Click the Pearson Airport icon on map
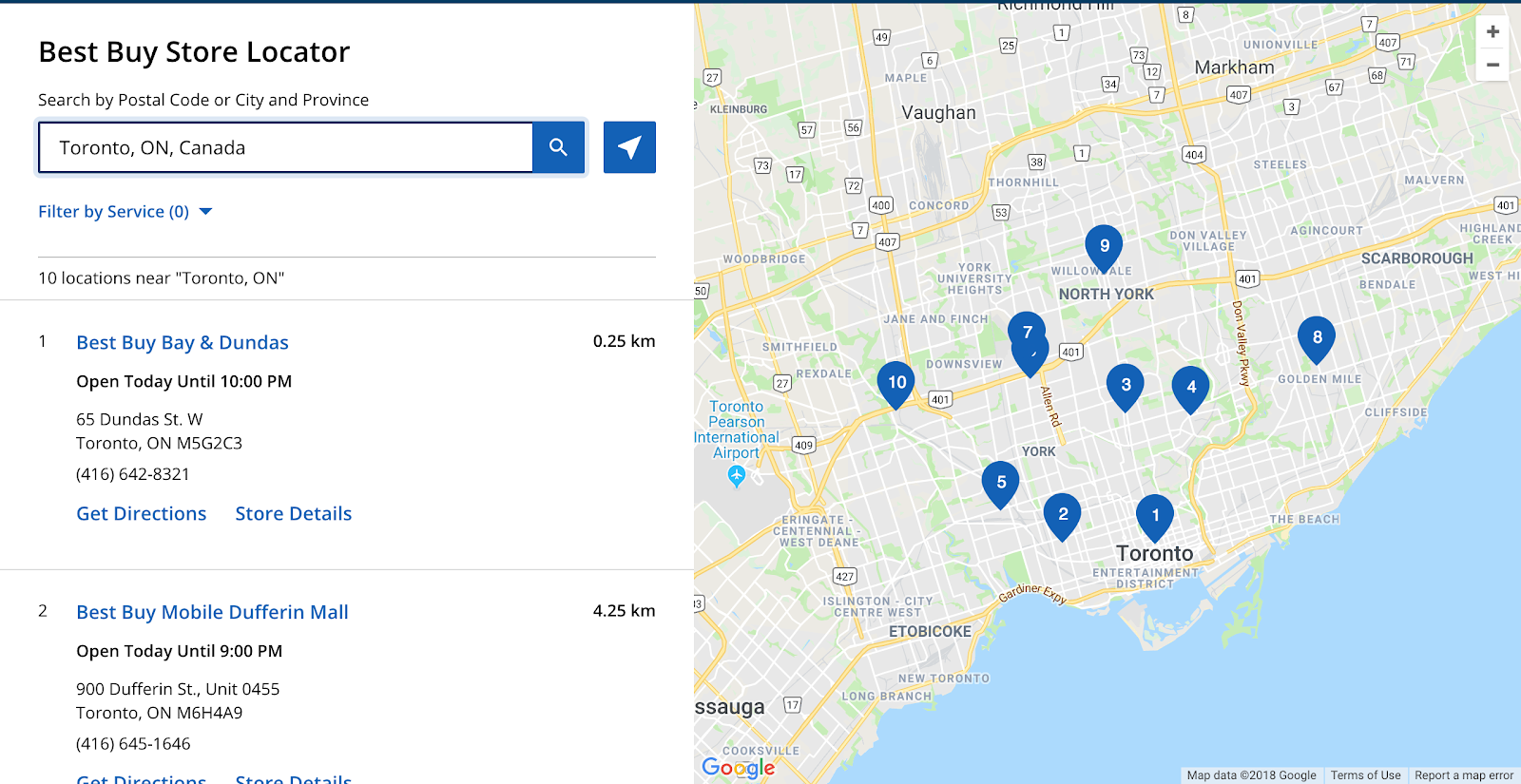The image size is (1521, 784). [737, 476]
